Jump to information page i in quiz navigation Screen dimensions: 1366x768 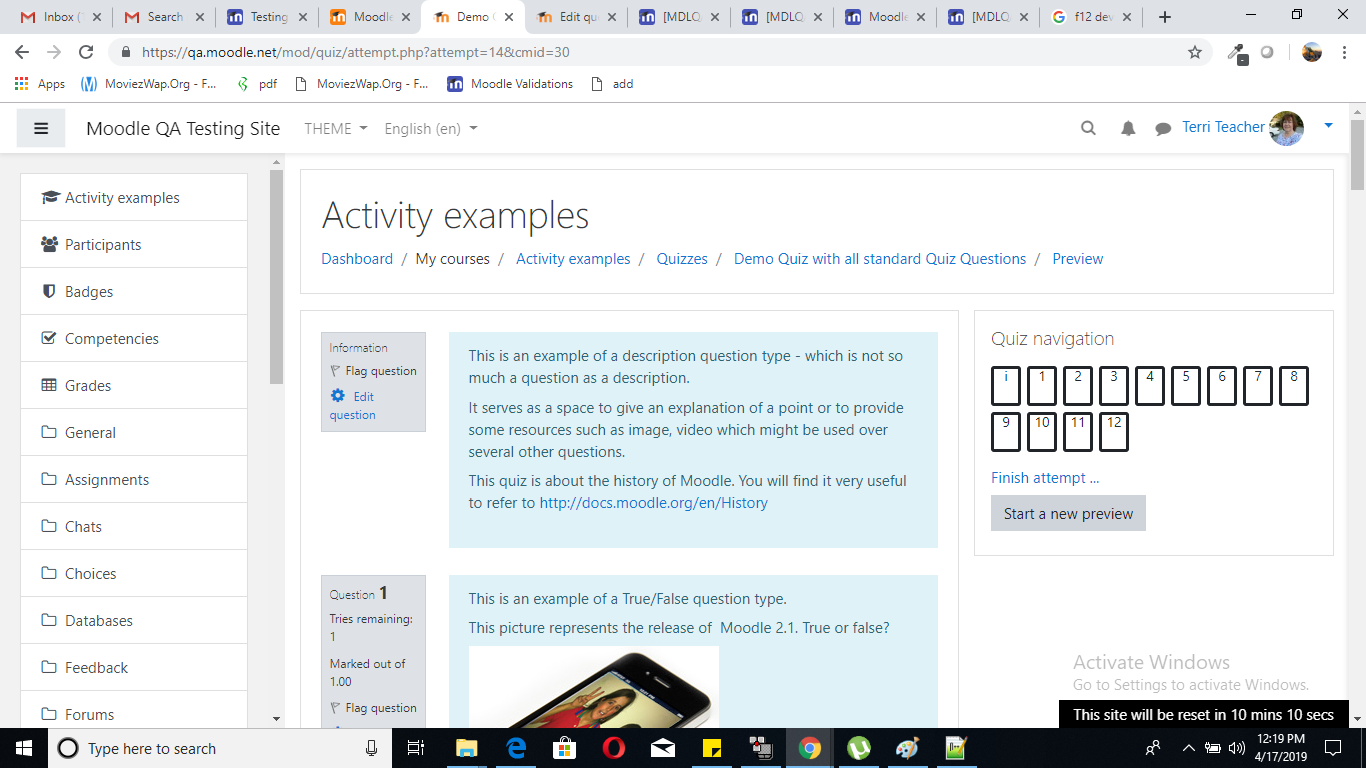click(1006, 386)
